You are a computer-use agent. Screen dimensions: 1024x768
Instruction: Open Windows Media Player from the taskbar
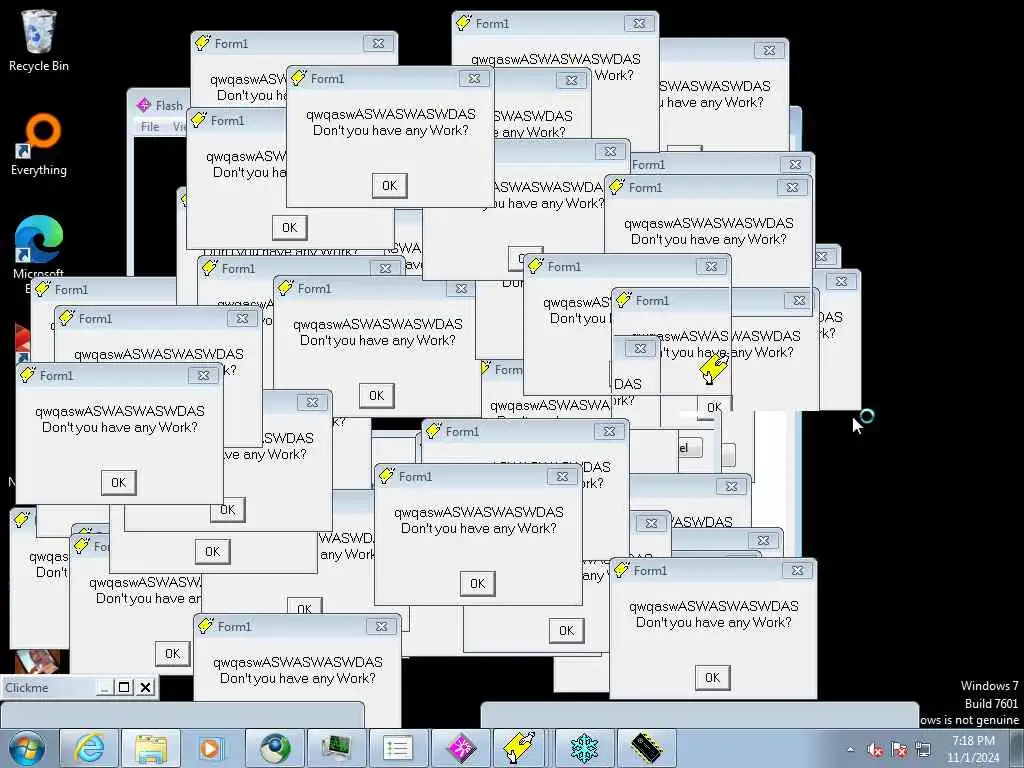coord(211,748)
